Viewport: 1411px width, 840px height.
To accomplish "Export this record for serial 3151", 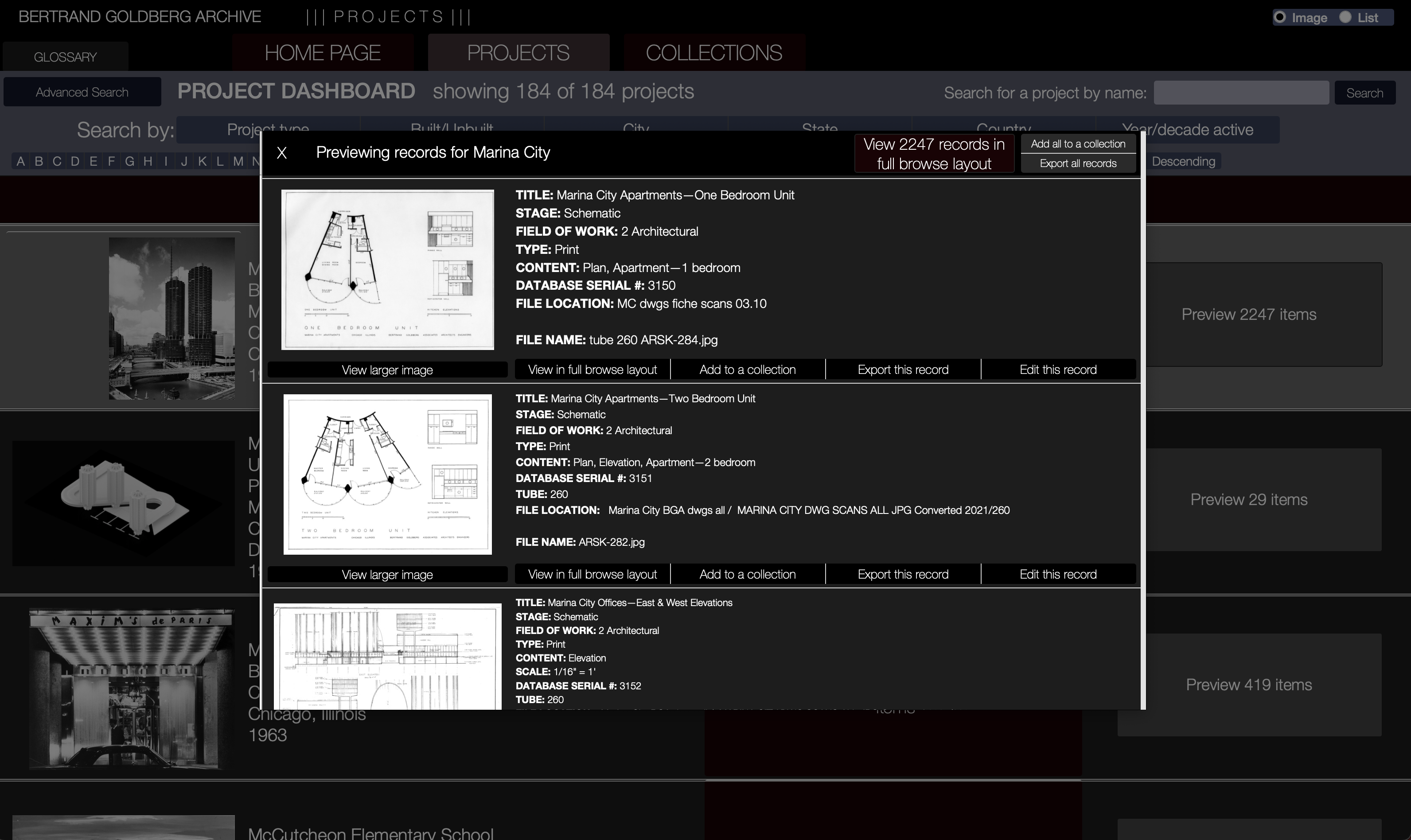I will pos(903,574).
